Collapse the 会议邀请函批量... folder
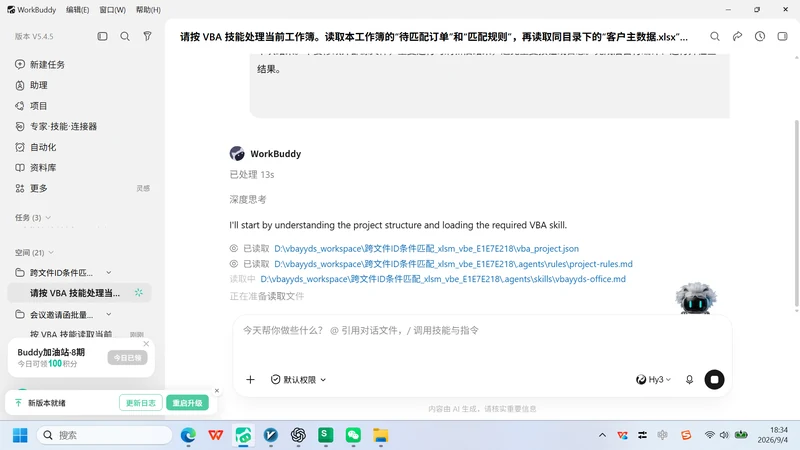The image size is (800, 450). click(x=109, y=314)
